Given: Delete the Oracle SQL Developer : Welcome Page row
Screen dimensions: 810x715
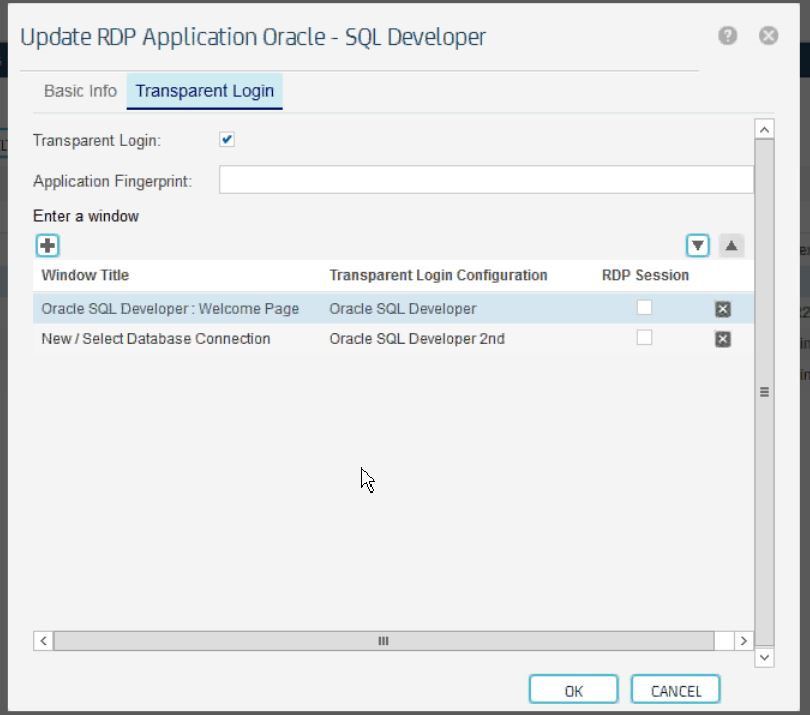Looking at the screenshot, I should (722, 309).
